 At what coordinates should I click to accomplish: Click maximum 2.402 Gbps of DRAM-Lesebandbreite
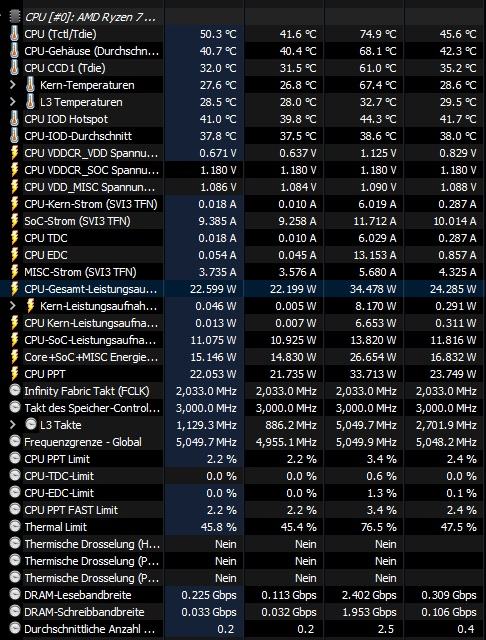click(x=369, y=595)
